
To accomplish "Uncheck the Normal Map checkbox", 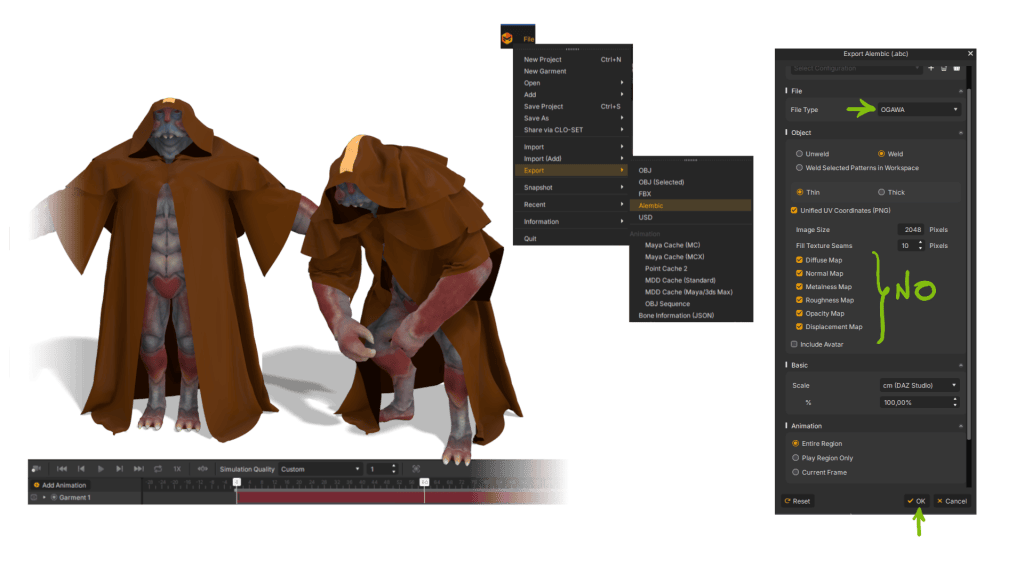I will (x=799, y=274).
